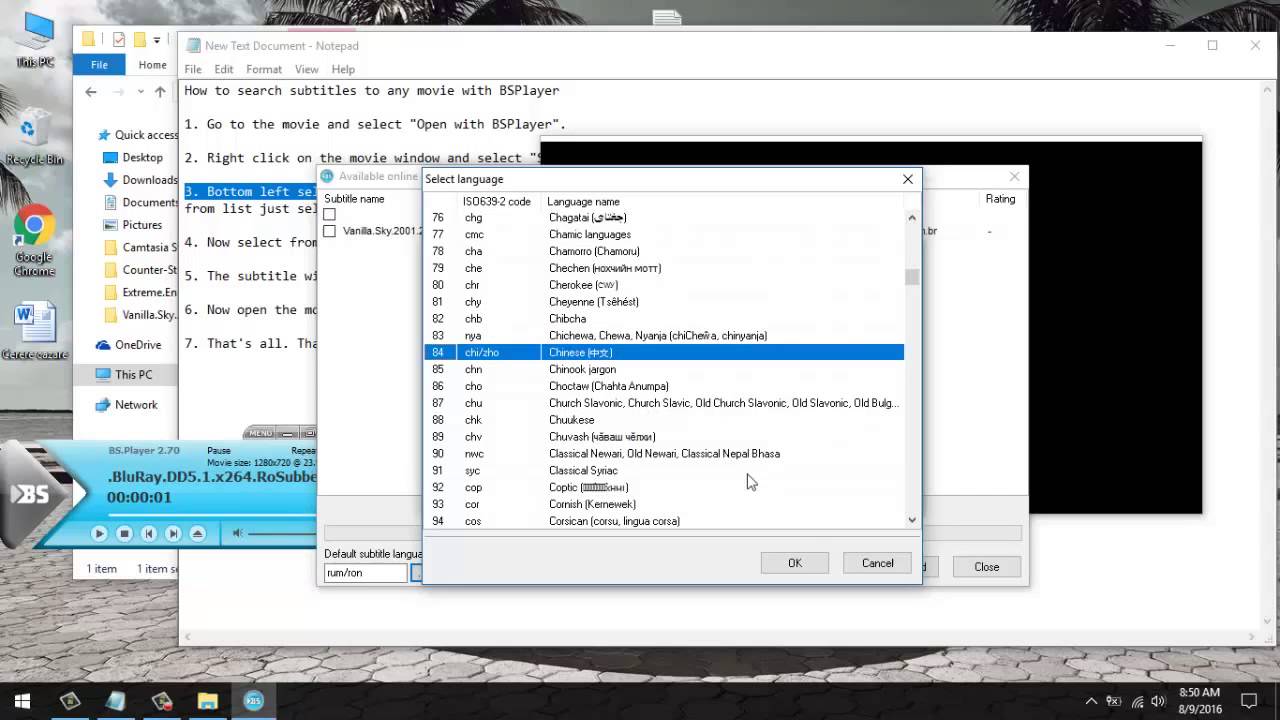Show hidden system tray icons
The height and width of the screenshot is (720, 1280).
pyautogui.click(x=1092, y=701)
